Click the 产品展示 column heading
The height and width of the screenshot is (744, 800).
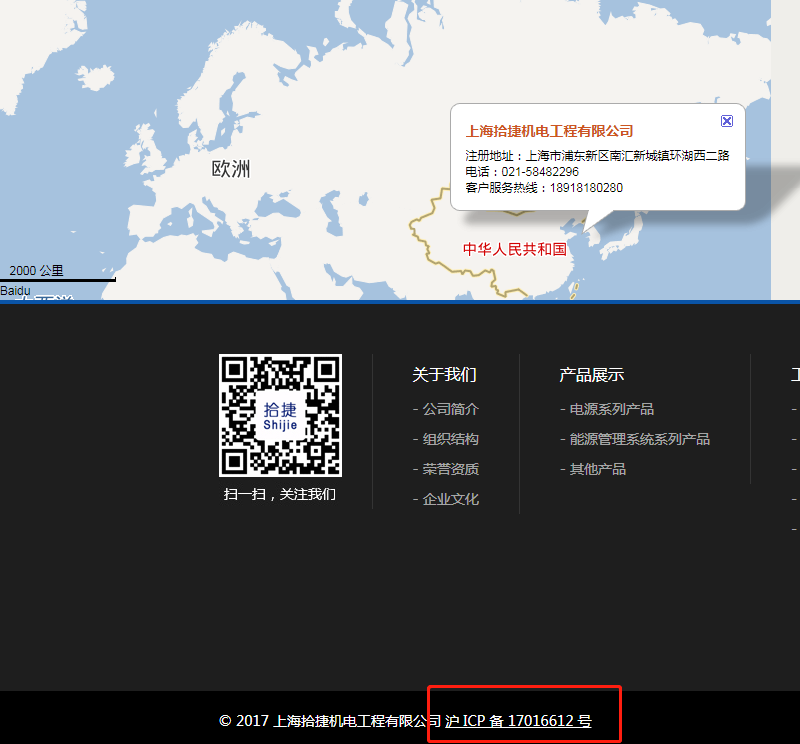(591, 374)
